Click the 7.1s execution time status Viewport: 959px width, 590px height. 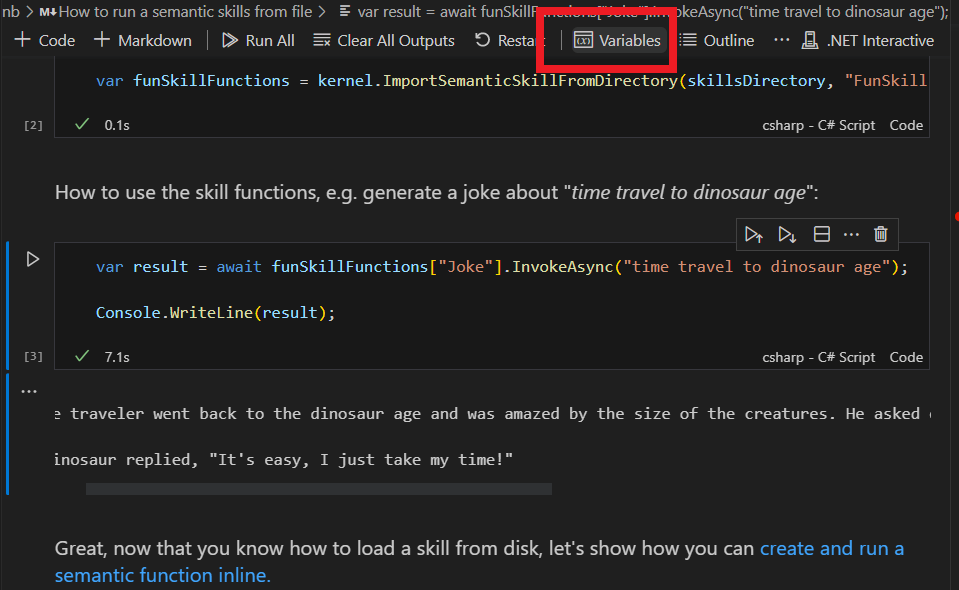click(x=117, y=357)
